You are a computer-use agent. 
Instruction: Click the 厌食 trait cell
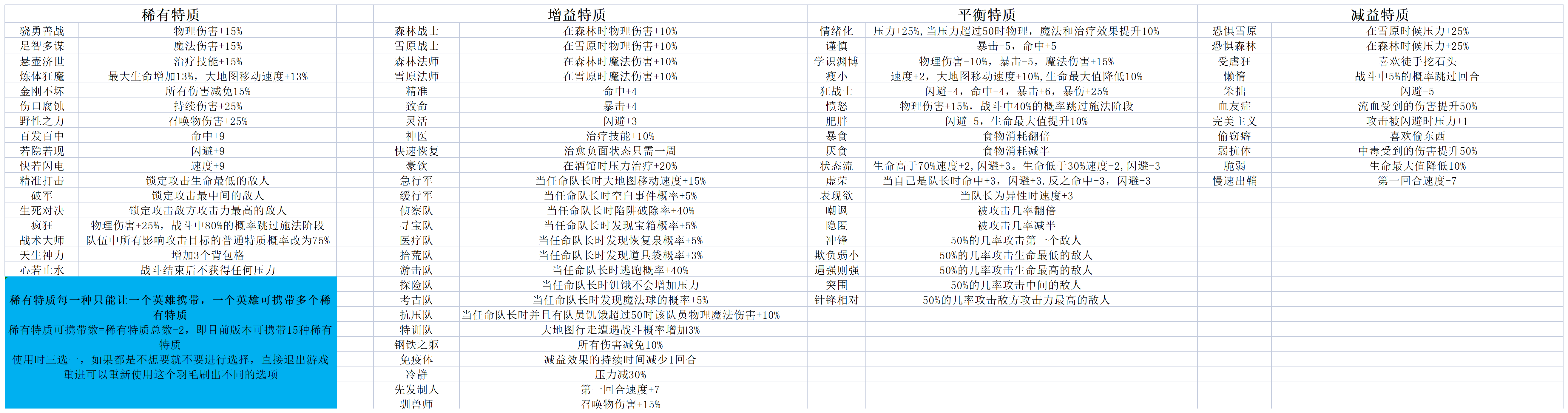click(836, 151)
